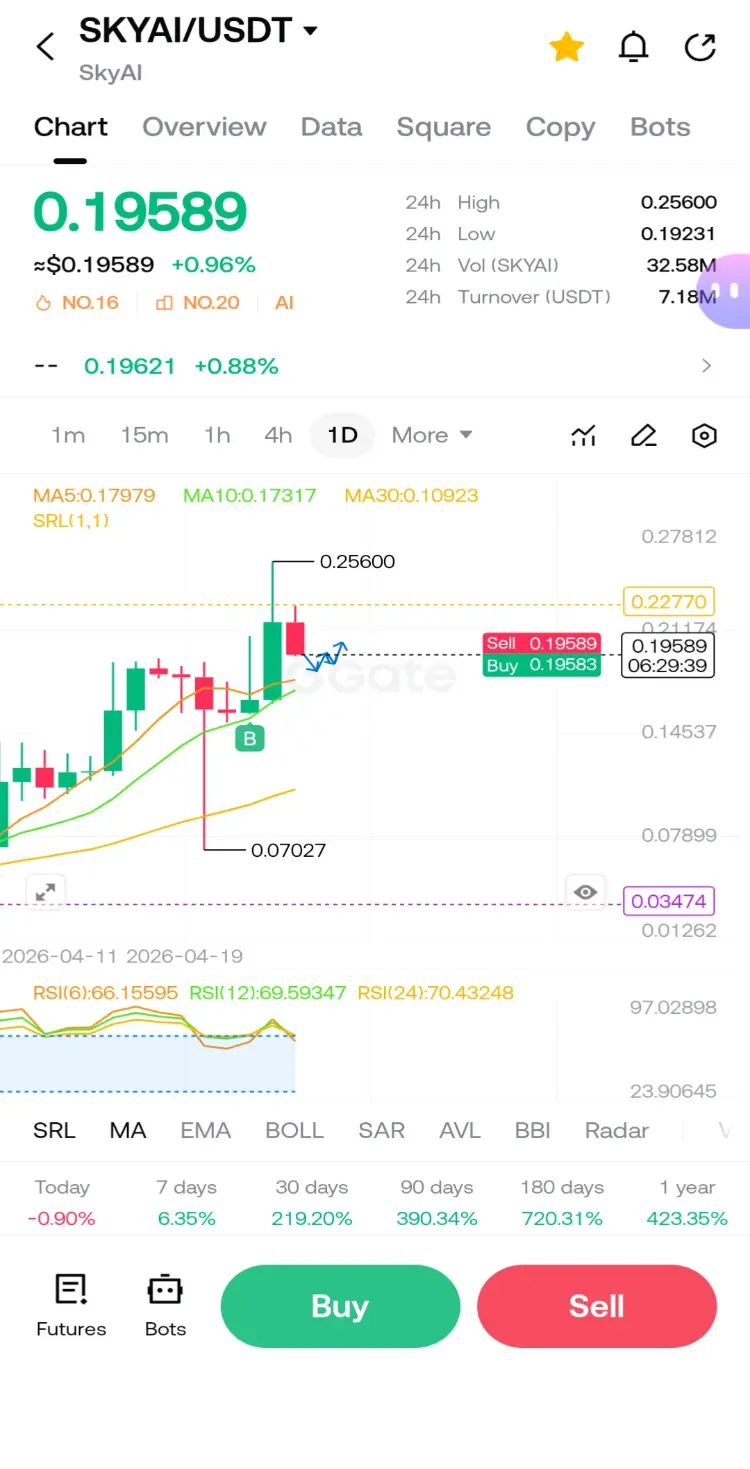Tap the 90 days 390.34% performance
The height and width of the screenshot is (1469, 750).
(437, 1203)
